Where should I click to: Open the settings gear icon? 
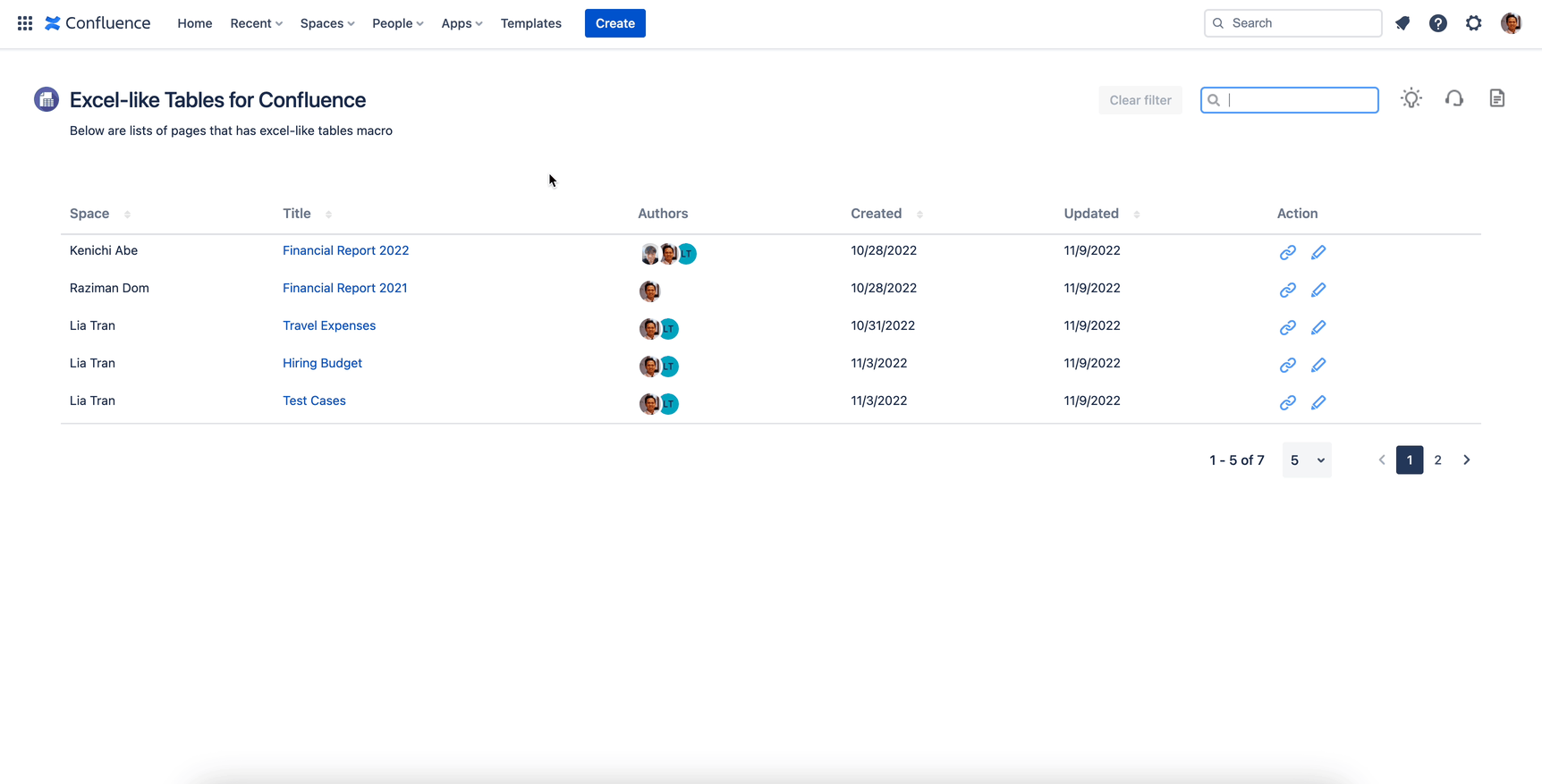[x=1473, y=23]
